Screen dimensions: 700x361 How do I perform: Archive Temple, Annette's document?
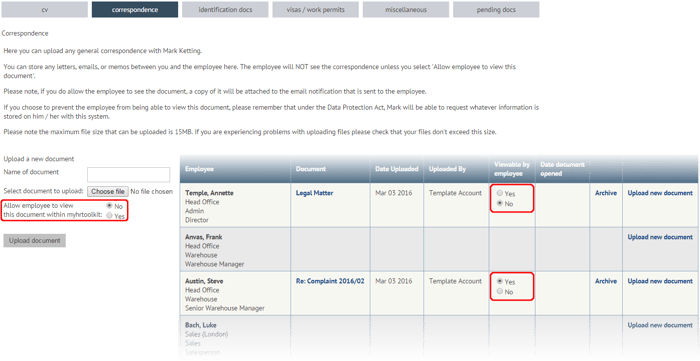[x=606, y=193]
